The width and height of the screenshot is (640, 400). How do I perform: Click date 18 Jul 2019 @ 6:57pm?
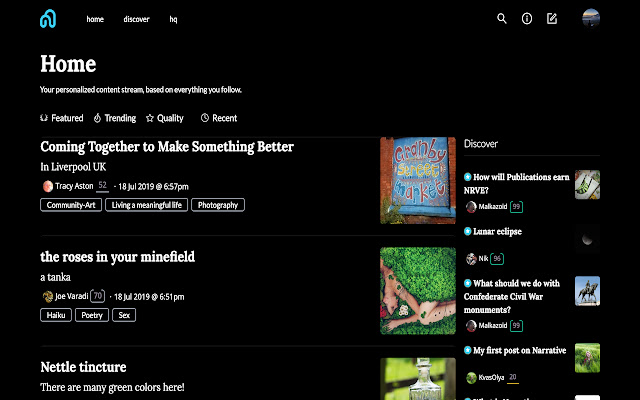coord(153,187)
